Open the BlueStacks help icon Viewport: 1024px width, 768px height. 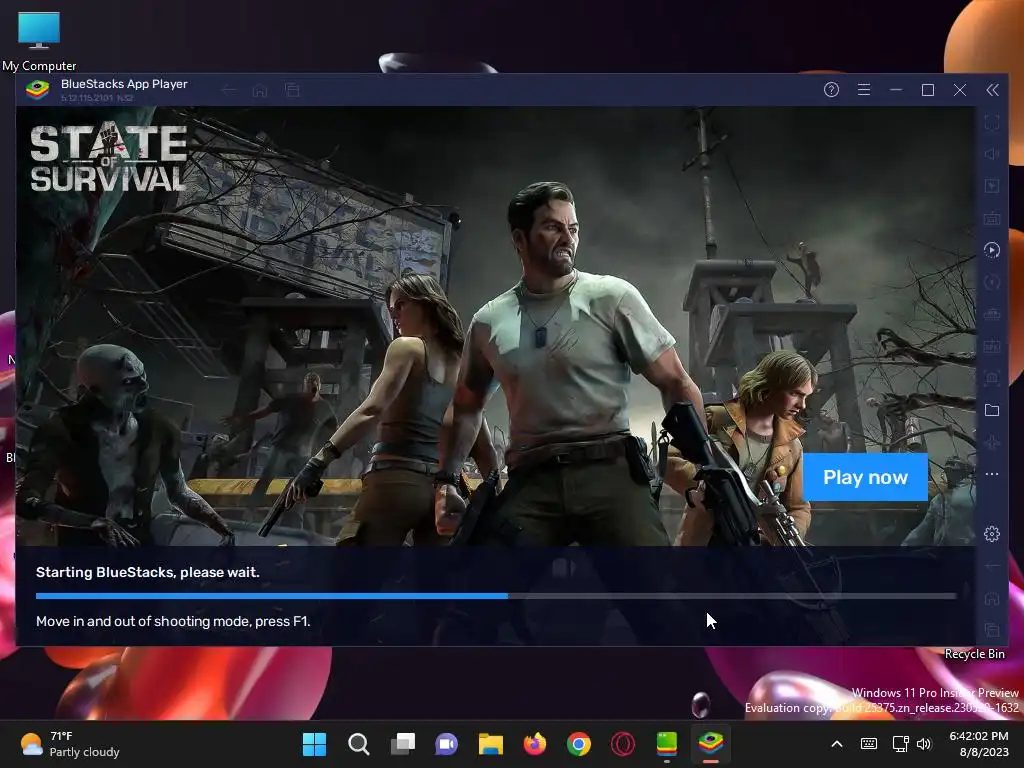(x=831, y=90)
